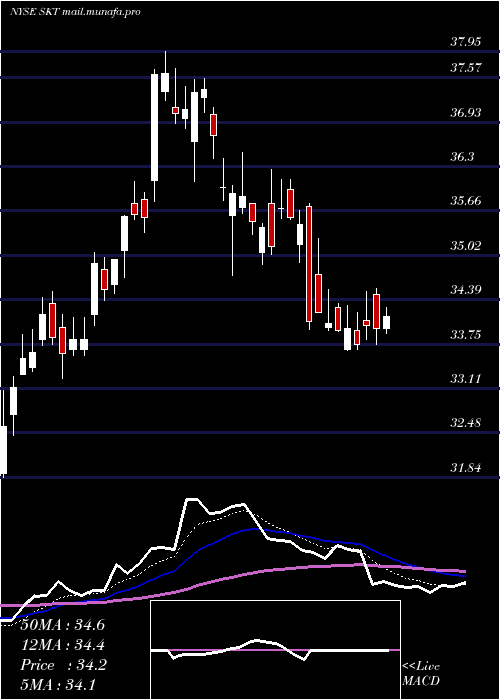
Task: Click the 37.57 price level label
Action: pyautogui.click(x=465, y=68)
